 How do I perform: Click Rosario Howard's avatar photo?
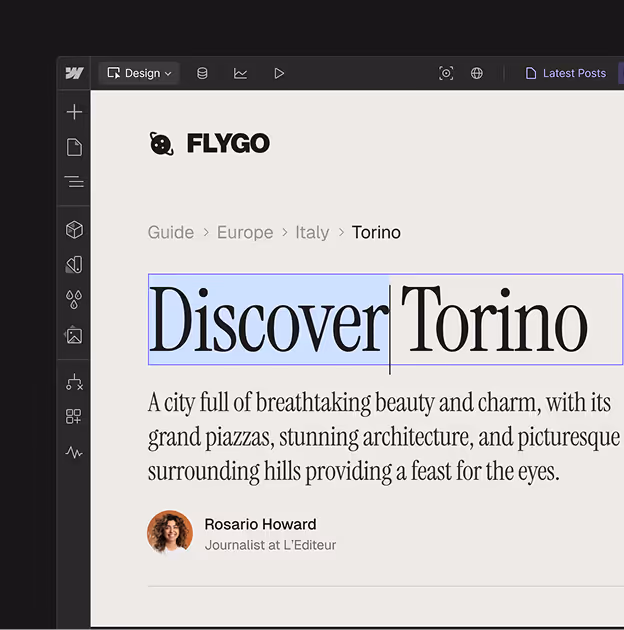coord(170,533)
